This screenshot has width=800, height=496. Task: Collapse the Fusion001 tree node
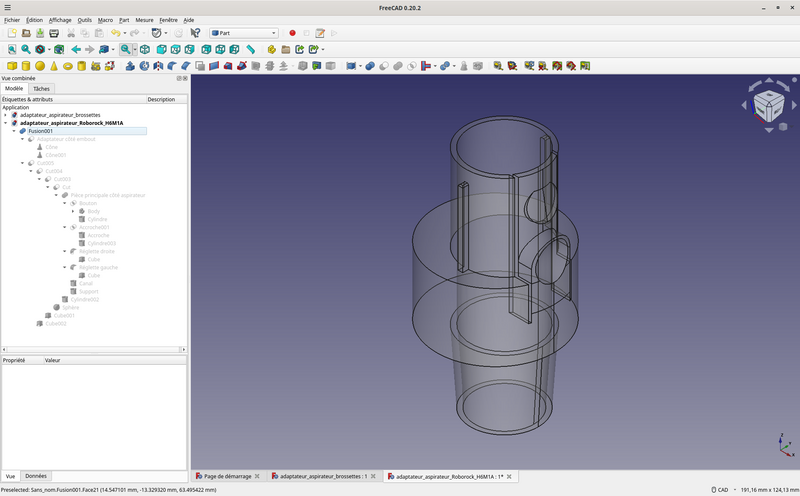[x=14, y=131]
